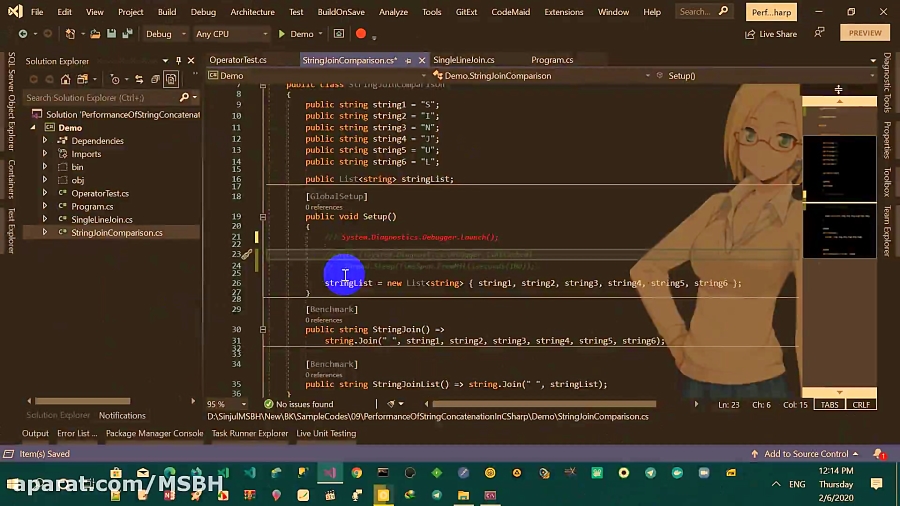Image resolution: width=900 pixels, height=506 pixels.
Task: Click the New Project toolbar icon
Action: click(x=70, y=34)
